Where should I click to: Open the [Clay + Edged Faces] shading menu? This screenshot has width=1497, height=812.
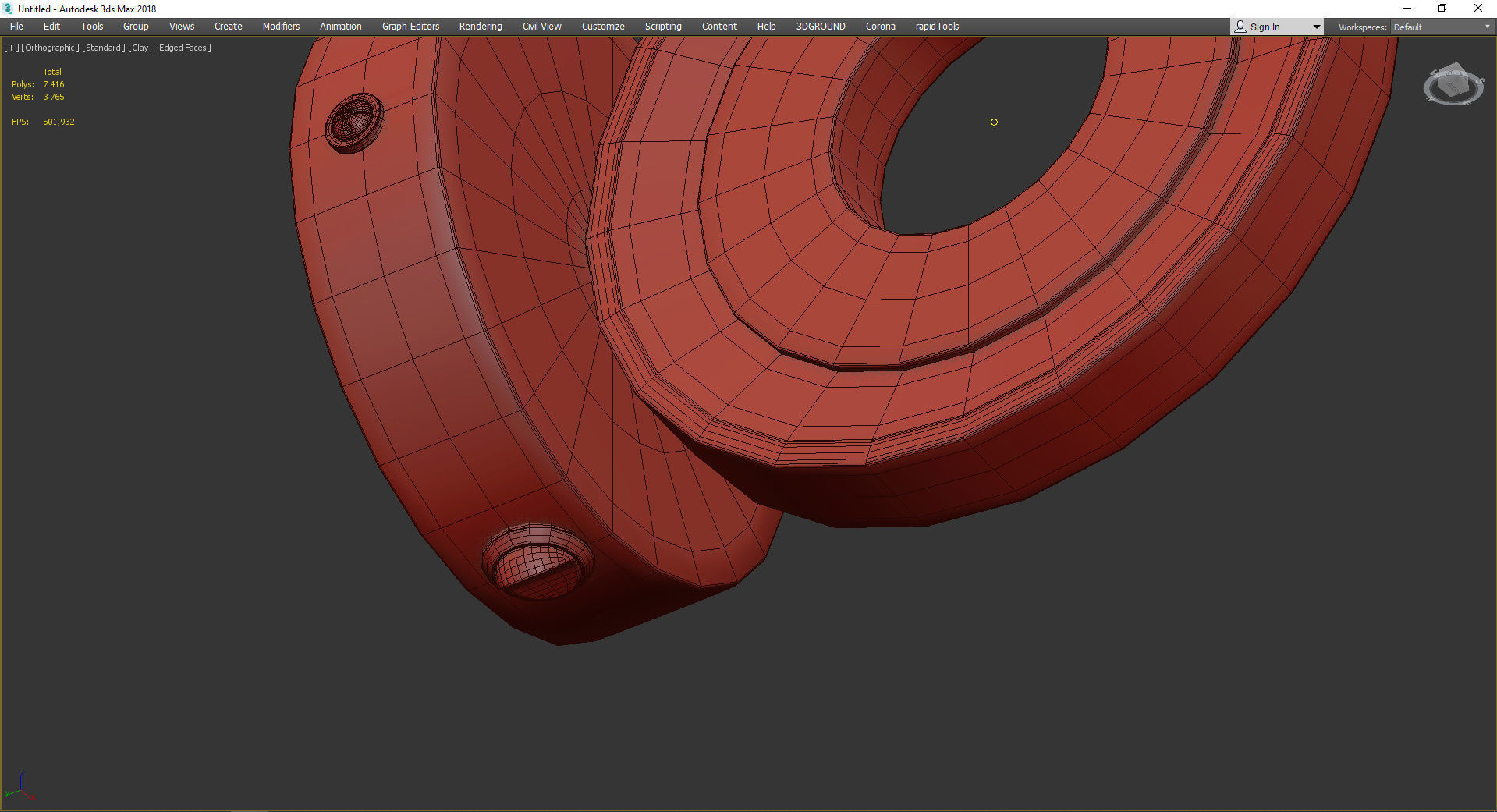[x=170, y=48]
